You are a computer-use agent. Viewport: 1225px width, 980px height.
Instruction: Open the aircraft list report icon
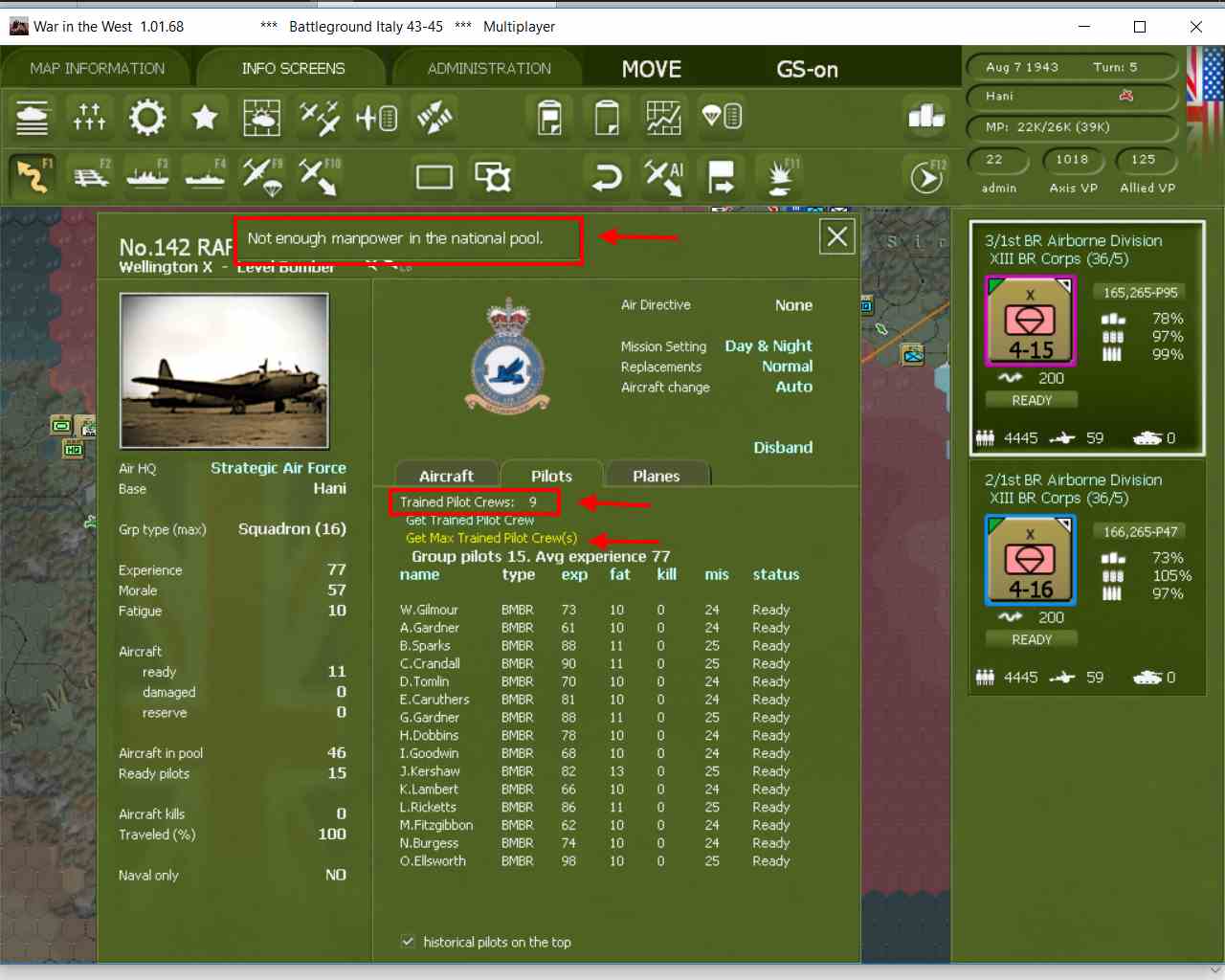tap(377, 117)
